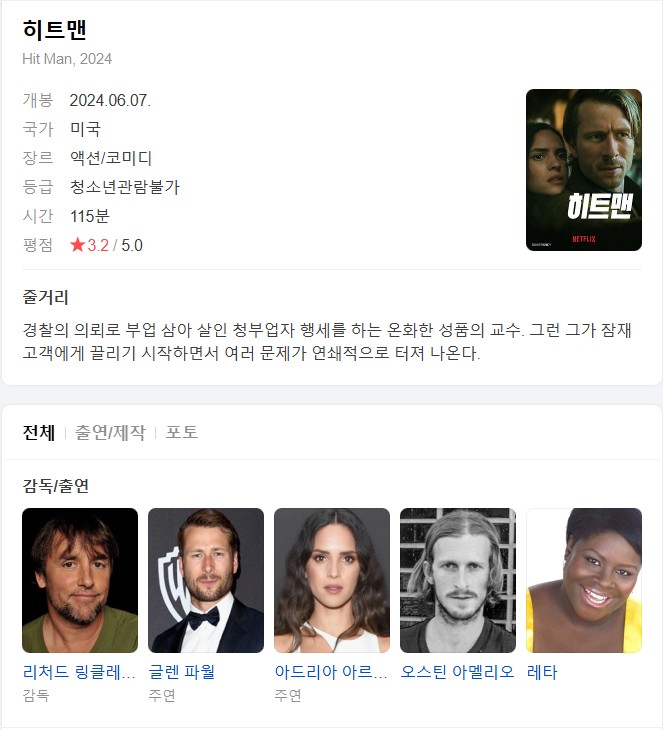Click the 청소년관람불가 rating value

124,187
